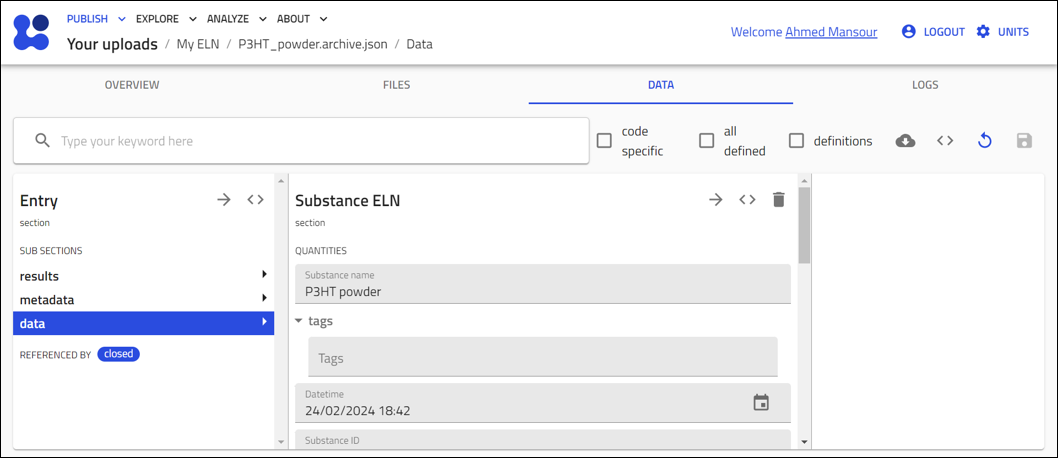Viewport: 1058px width, 458px height.
Task: Check the definitions checkbox
Action: [x=796, y=141]
